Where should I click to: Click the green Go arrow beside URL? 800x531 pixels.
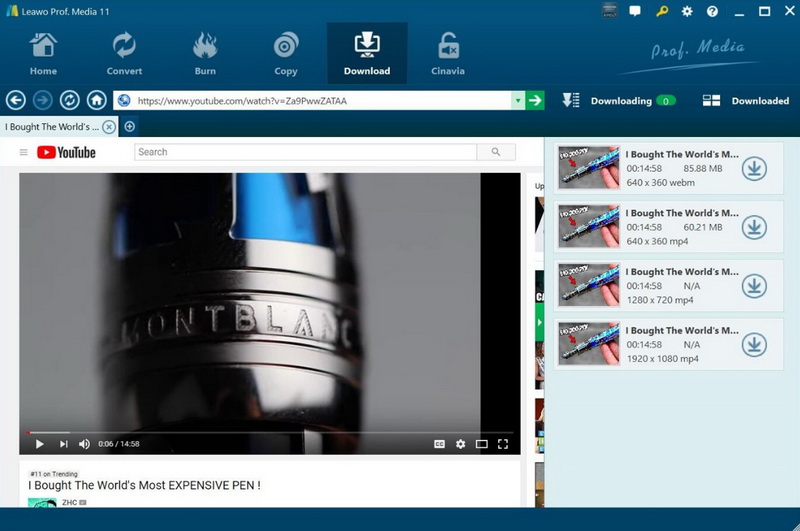536,100
